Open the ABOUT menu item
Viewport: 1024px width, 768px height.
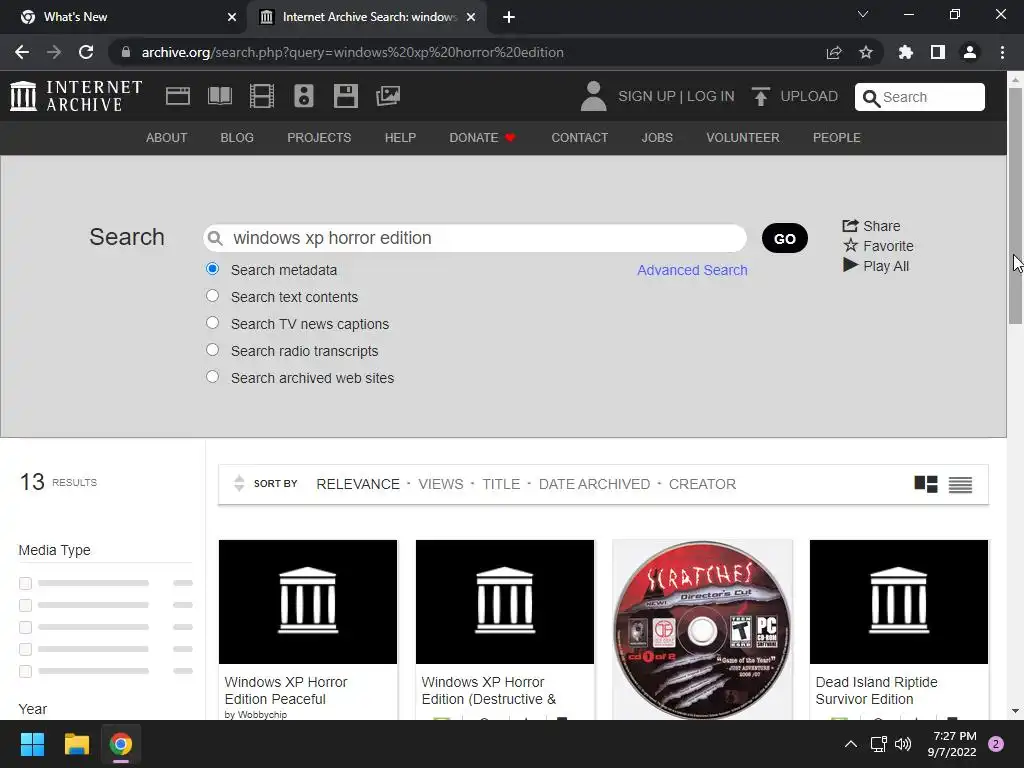tap(167, 138)
